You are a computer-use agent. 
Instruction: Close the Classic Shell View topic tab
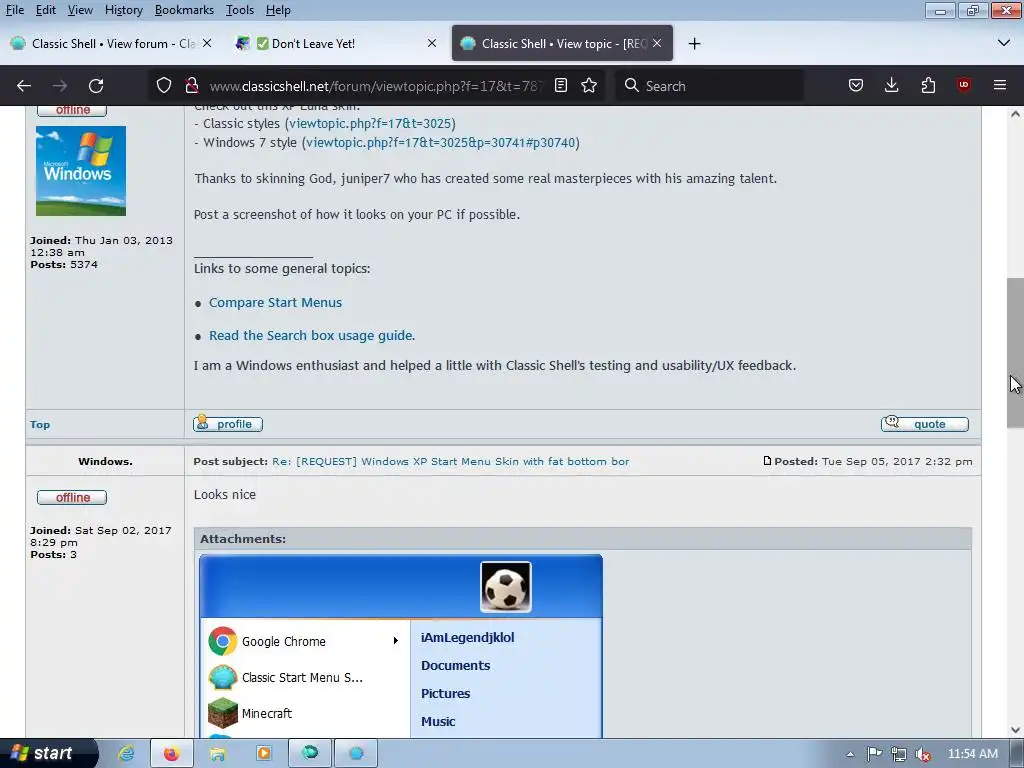[x=657, y=43]
